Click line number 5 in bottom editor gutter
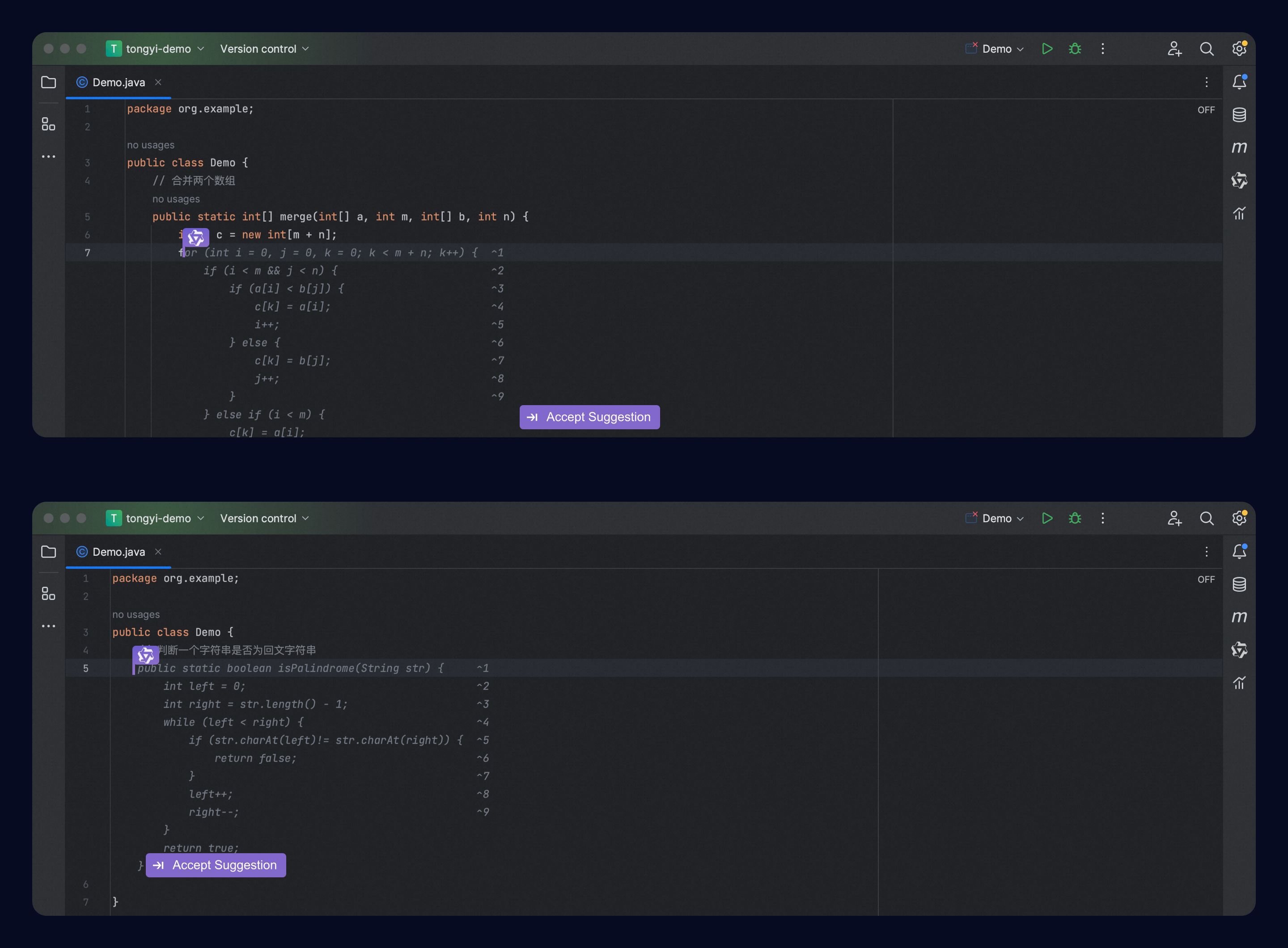Image resolution: width=1288 pixels, height=948 pixels. (85, 668)
